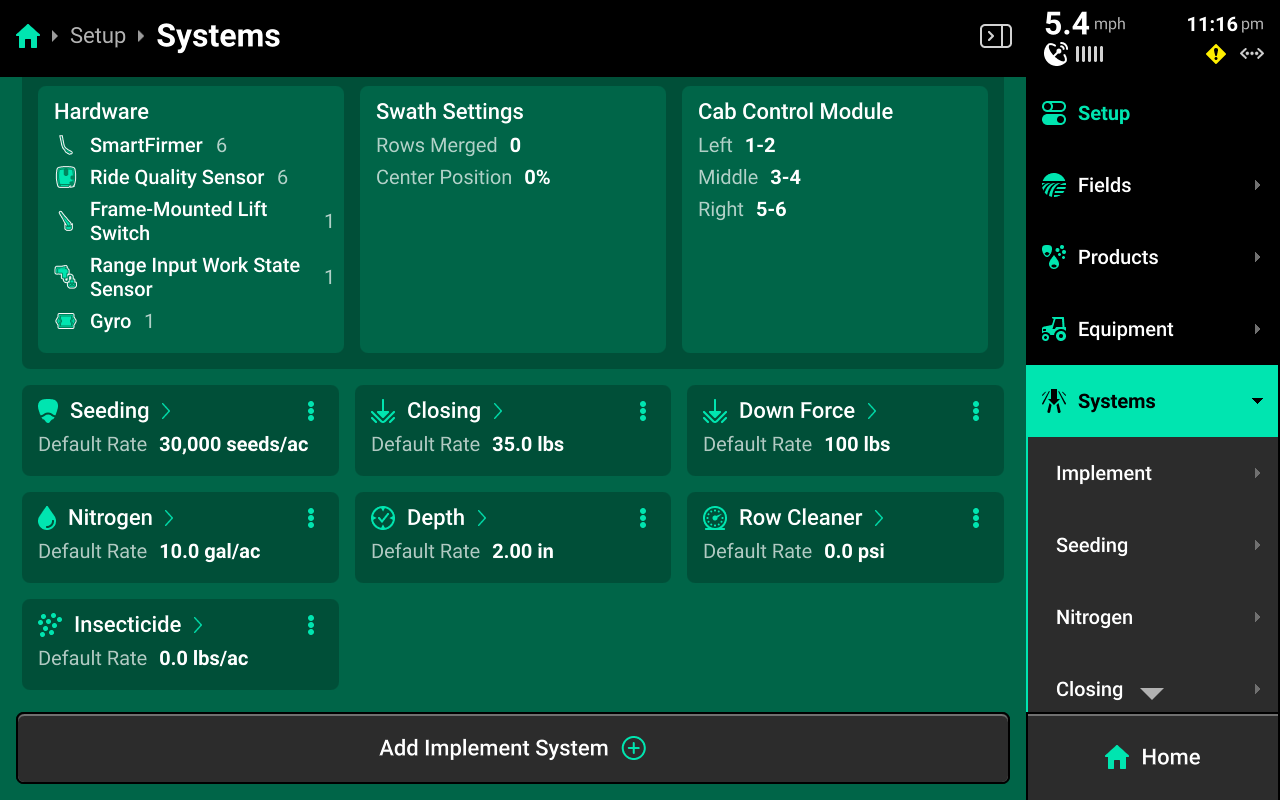
Task: Click the Range Input Work State Sensor icon
Action: tap(66, 277)
